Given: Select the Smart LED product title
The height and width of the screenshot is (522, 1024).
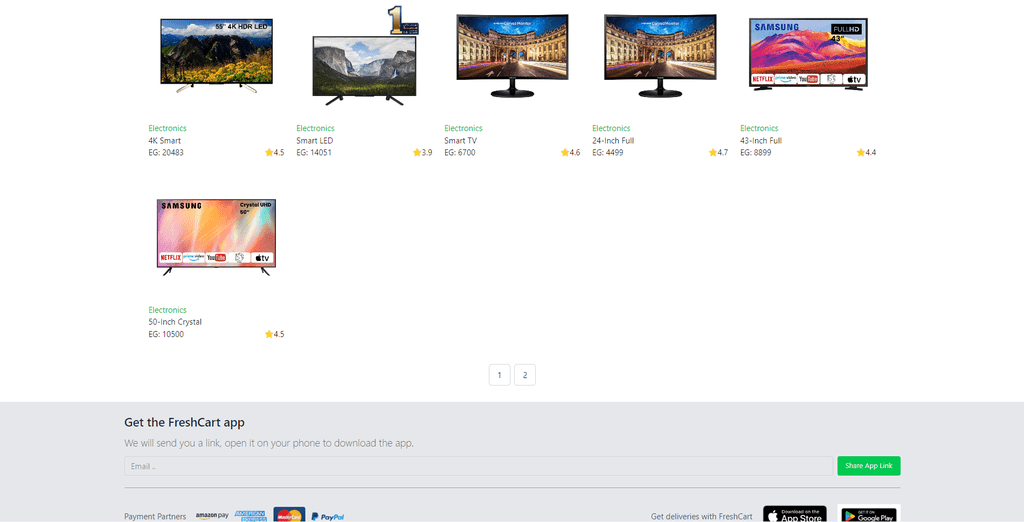Looking at the screenshot, I should tap(315, 140).
